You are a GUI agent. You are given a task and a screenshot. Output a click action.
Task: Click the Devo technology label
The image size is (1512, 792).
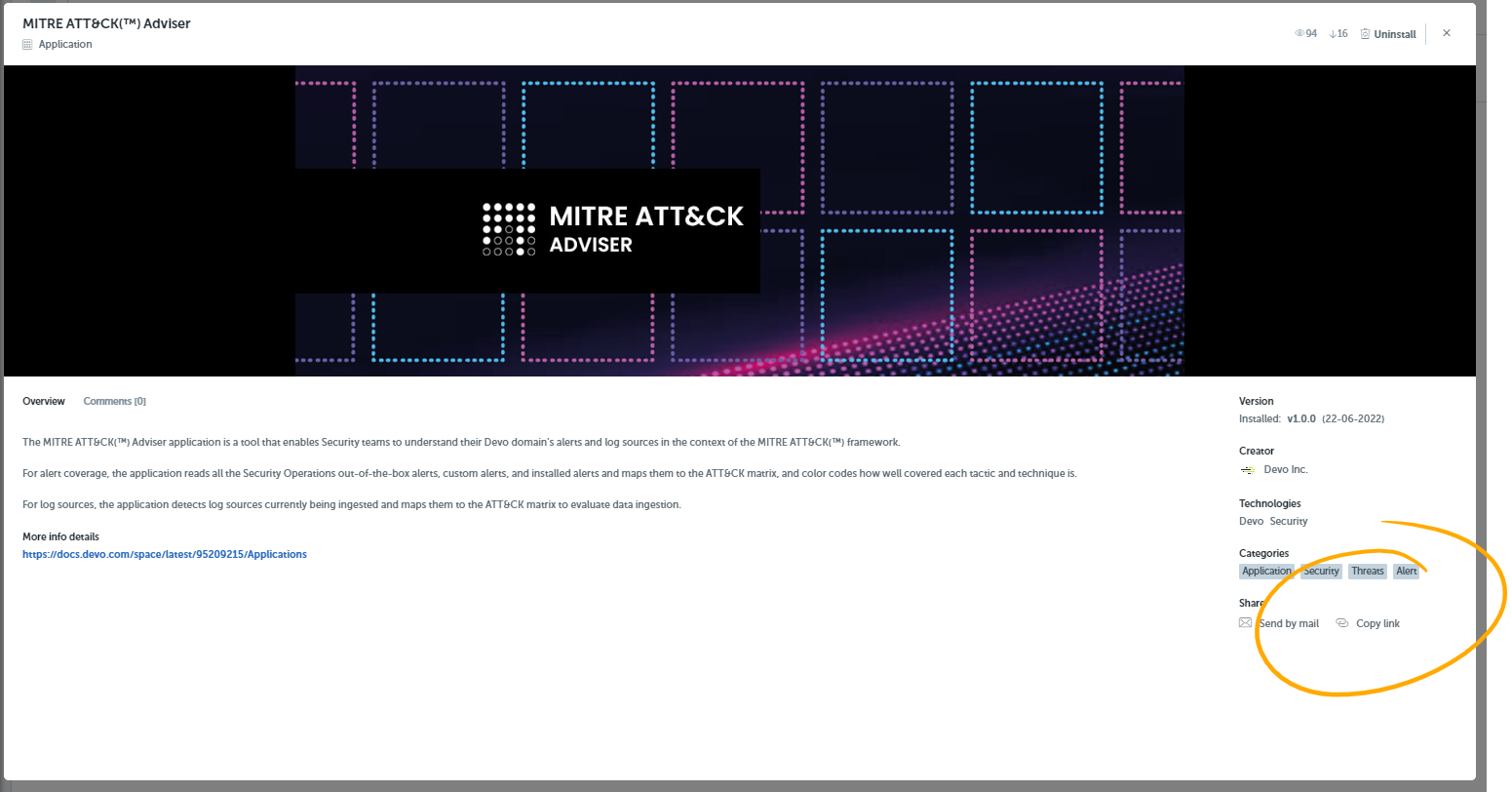(x=1251, y=521)
